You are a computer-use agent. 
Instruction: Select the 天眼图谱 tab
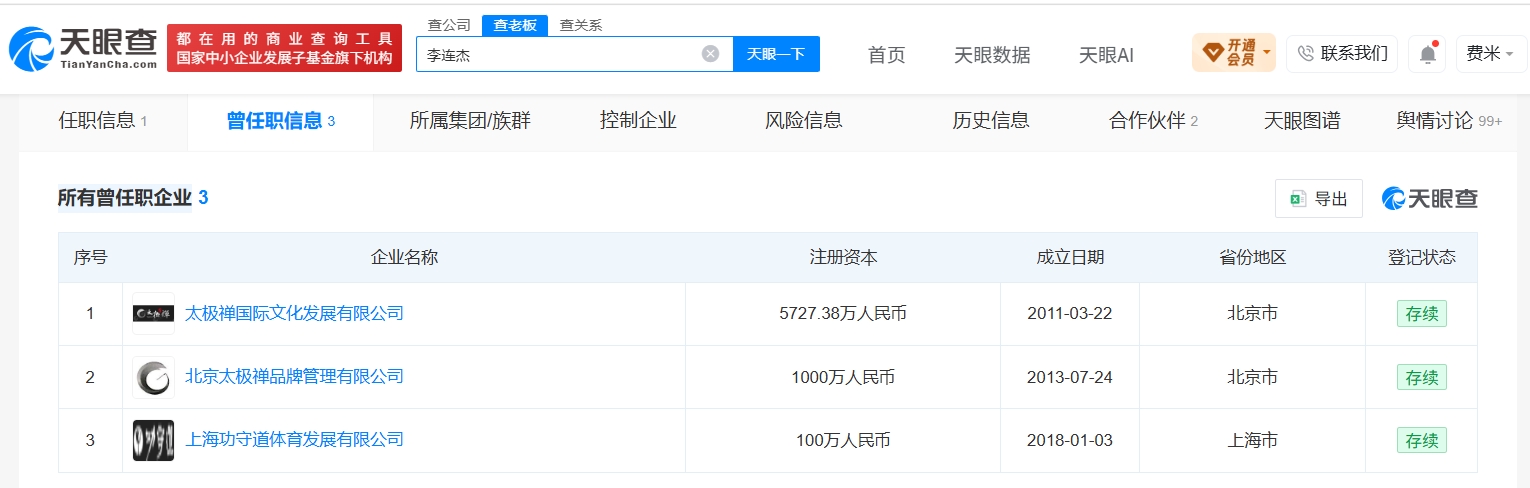pyautogui.click(x=1302, y=121)
